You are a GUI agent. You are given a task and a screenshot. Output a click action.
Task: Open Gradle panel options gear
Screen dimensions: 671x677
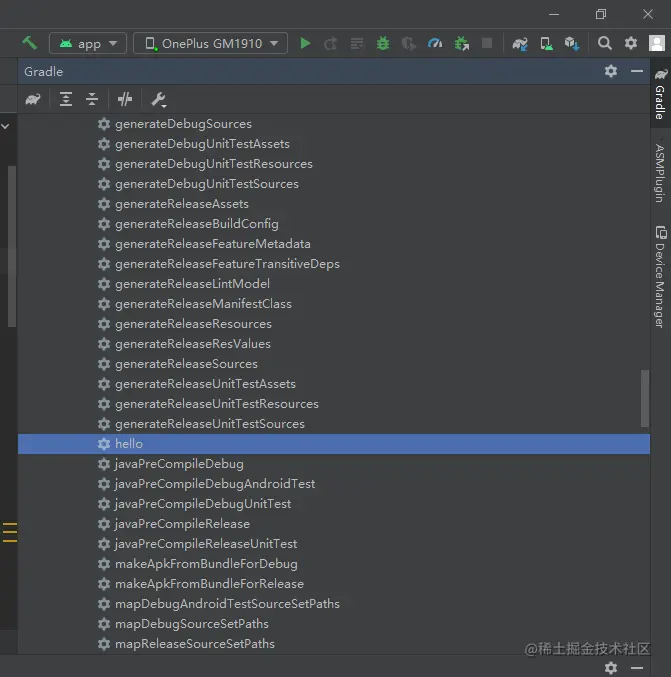pyautogui.click(x=611, y=71)
